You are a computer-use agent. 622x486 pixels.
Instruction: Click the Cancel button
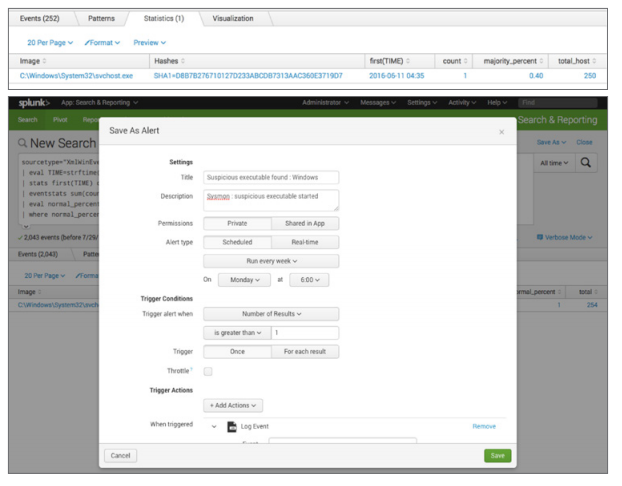(x=121, y=455)
